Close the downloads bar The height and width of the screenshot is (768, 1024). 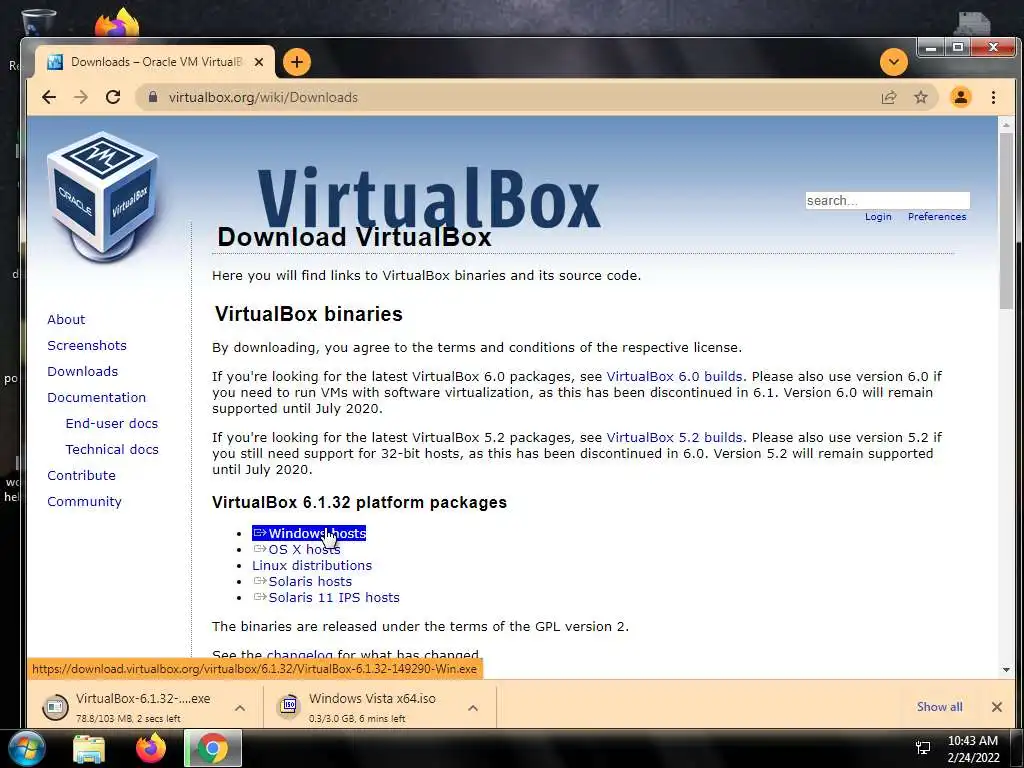997,707
